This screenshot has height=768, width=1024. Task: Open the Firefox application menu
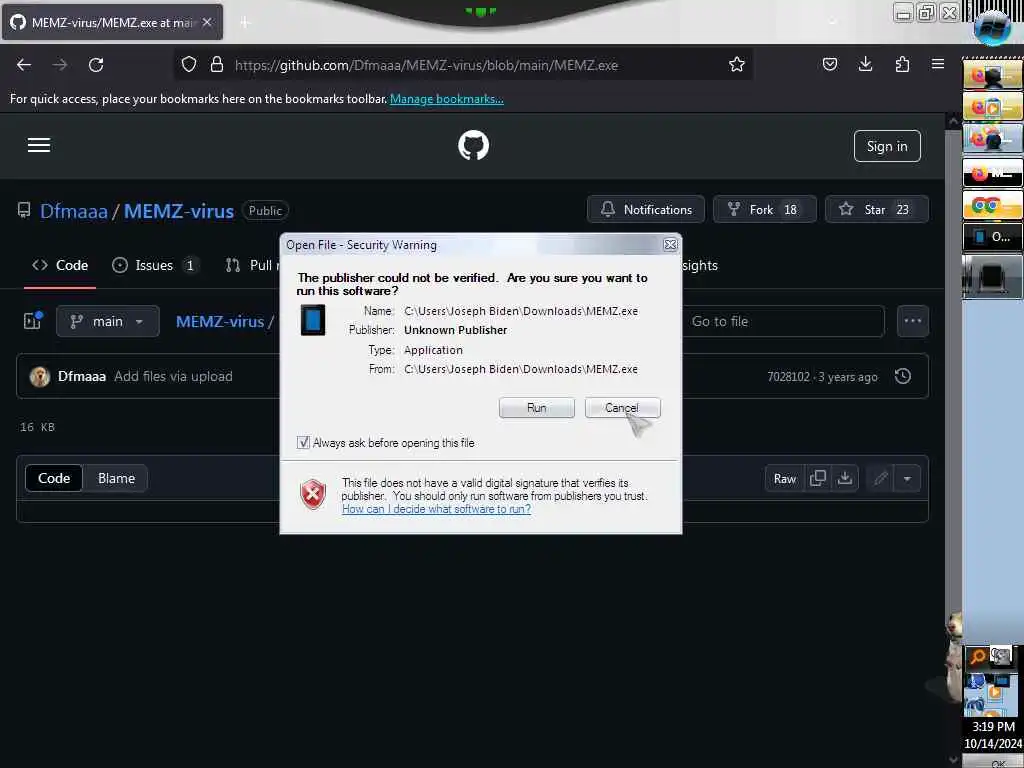938,64
